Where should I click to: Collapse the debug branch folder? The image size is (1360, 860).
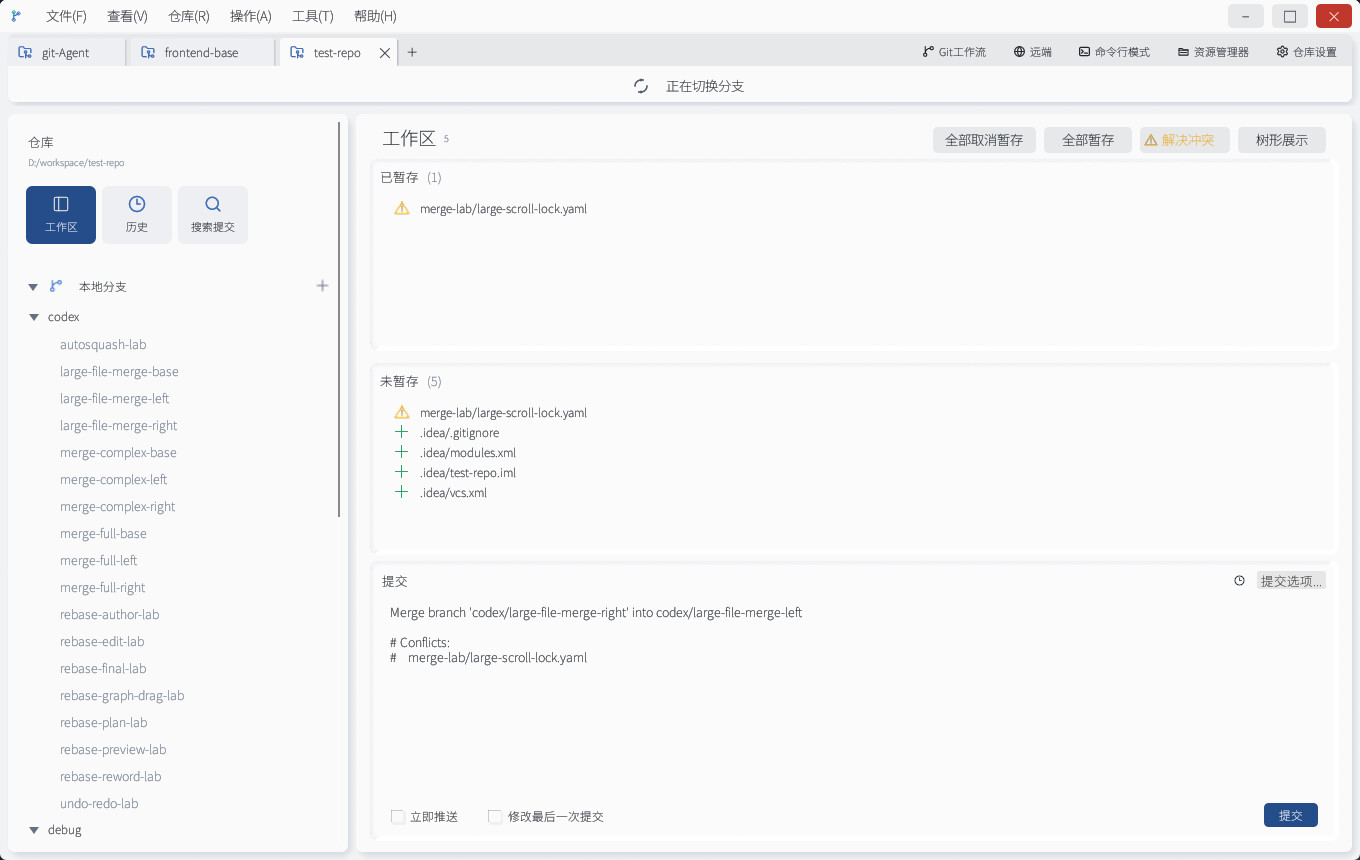[x=33, y=830]
